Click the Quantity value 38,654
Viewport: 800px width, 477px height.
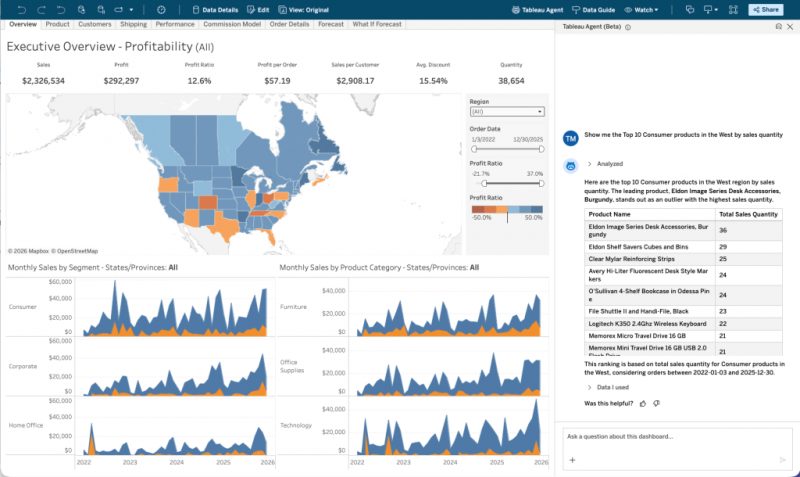pyautogui.click(x=511, y=81)
